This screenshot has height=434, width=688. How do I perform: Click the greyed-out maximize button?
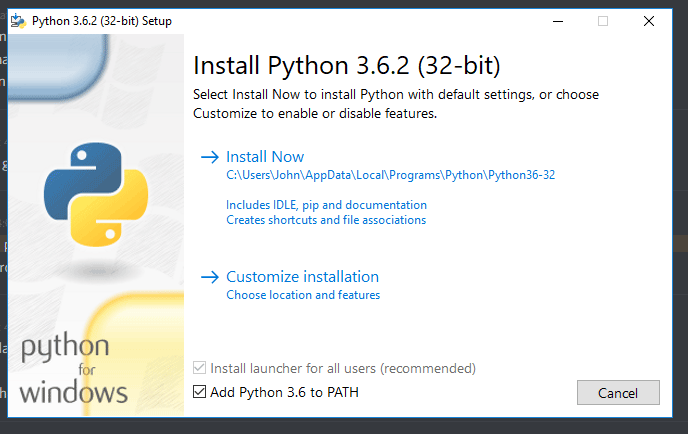tap(603, 20)
